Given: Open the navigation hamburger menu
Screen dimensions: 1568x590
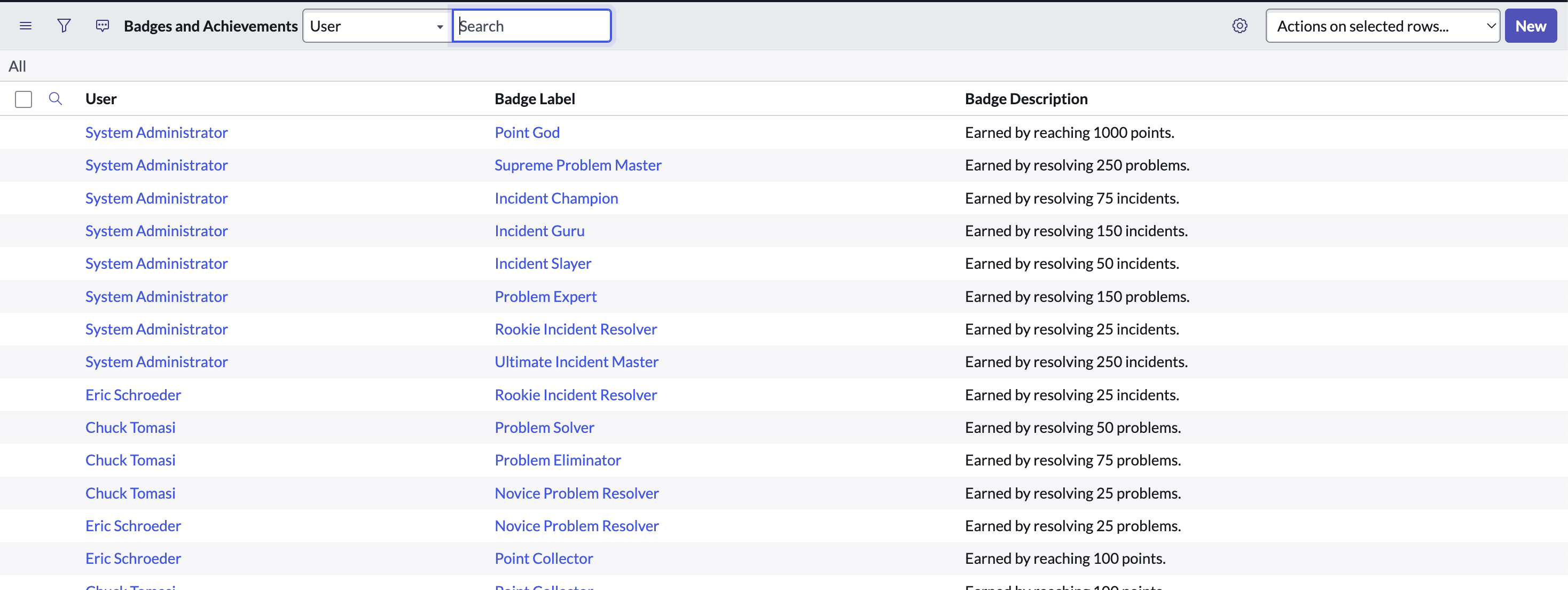Looking at the screenshot, I should (x=26, y=26).
